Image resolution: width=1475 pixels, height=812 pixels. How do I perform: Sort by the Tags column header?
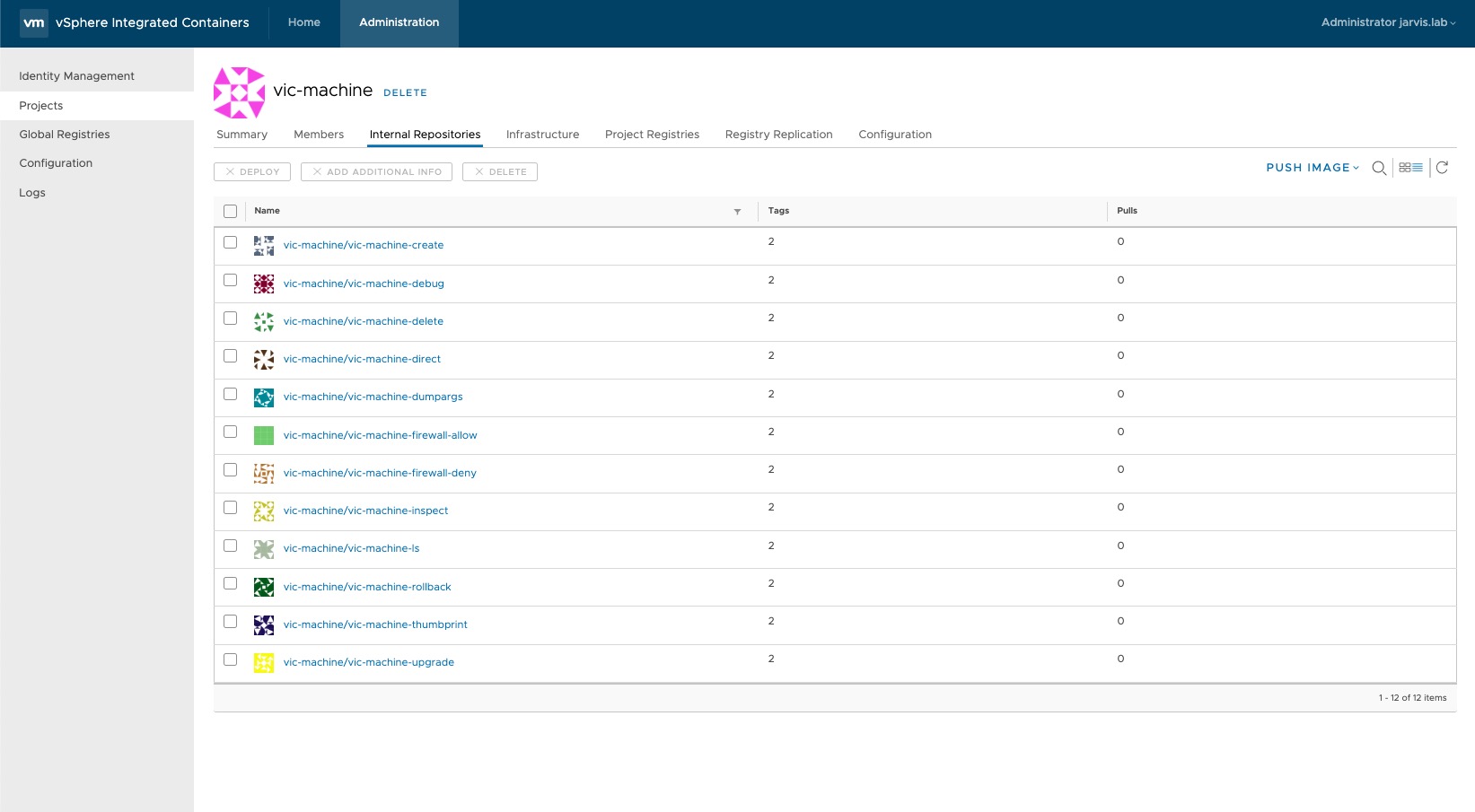pyautogui.click(x=778, y=211)
